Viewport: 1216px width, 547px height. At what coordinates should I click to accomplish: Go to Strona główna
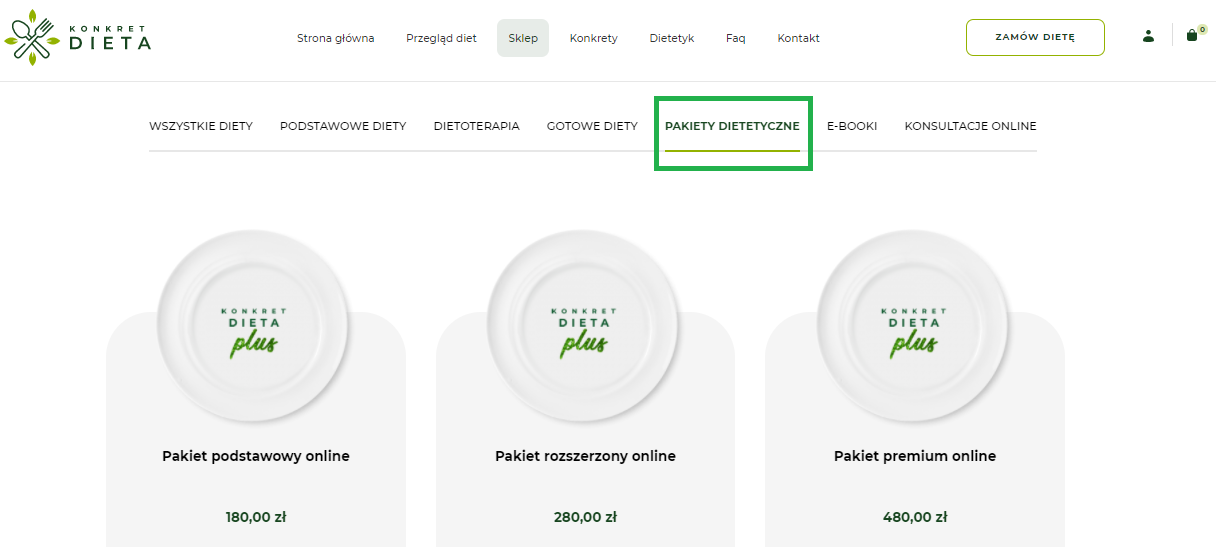click(335, 38)
